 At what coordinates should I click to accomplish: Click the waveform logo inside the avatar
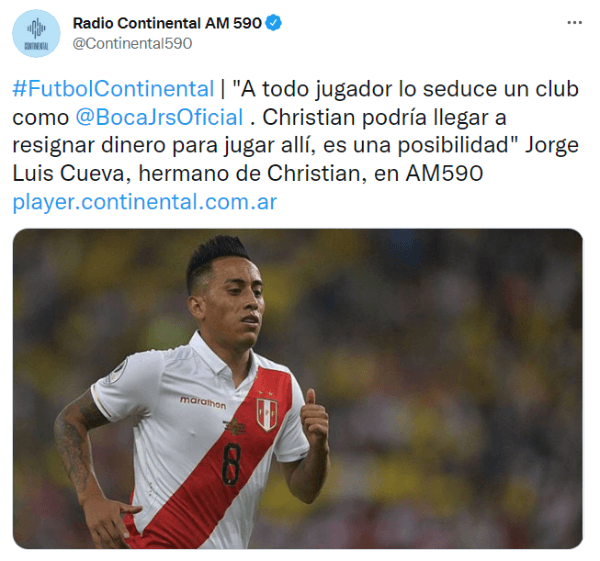pyautogui.click(x=36, y=28)
